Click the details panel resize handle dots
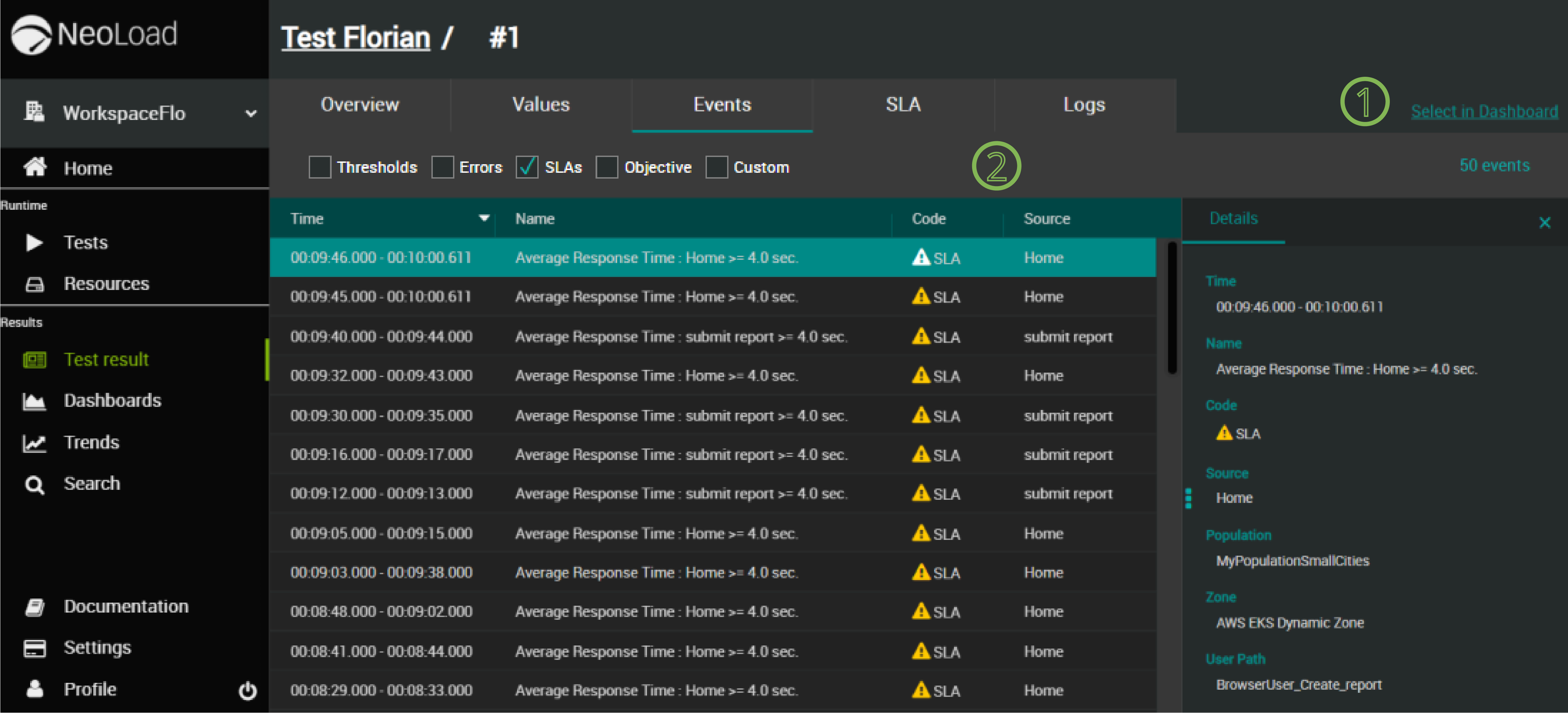Viewport: 1568px width, 713px height. point(1188,498)
